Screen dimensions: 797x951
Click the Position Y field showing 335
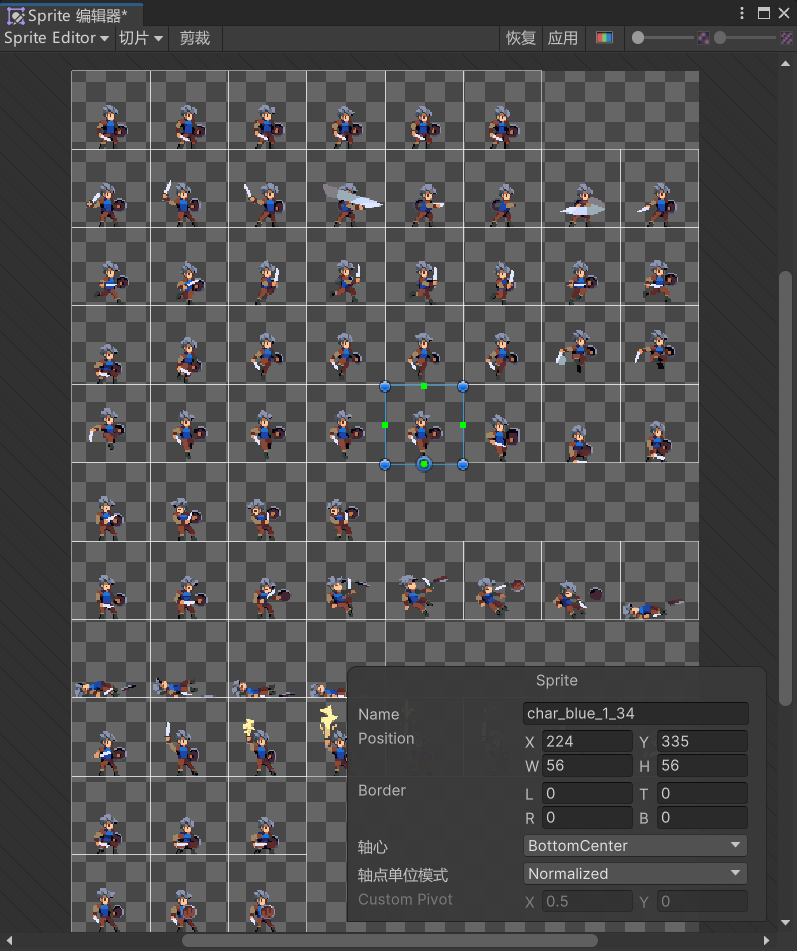pyautogui.click(x=701, y=742)
